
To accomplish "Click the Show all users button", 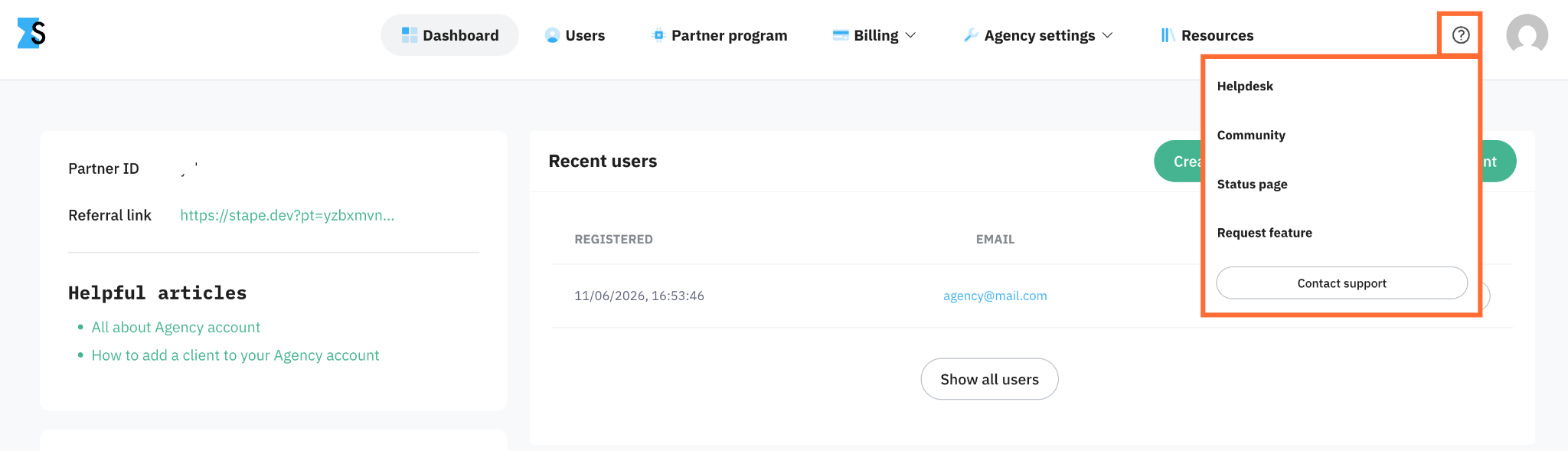I will (989, 379).
